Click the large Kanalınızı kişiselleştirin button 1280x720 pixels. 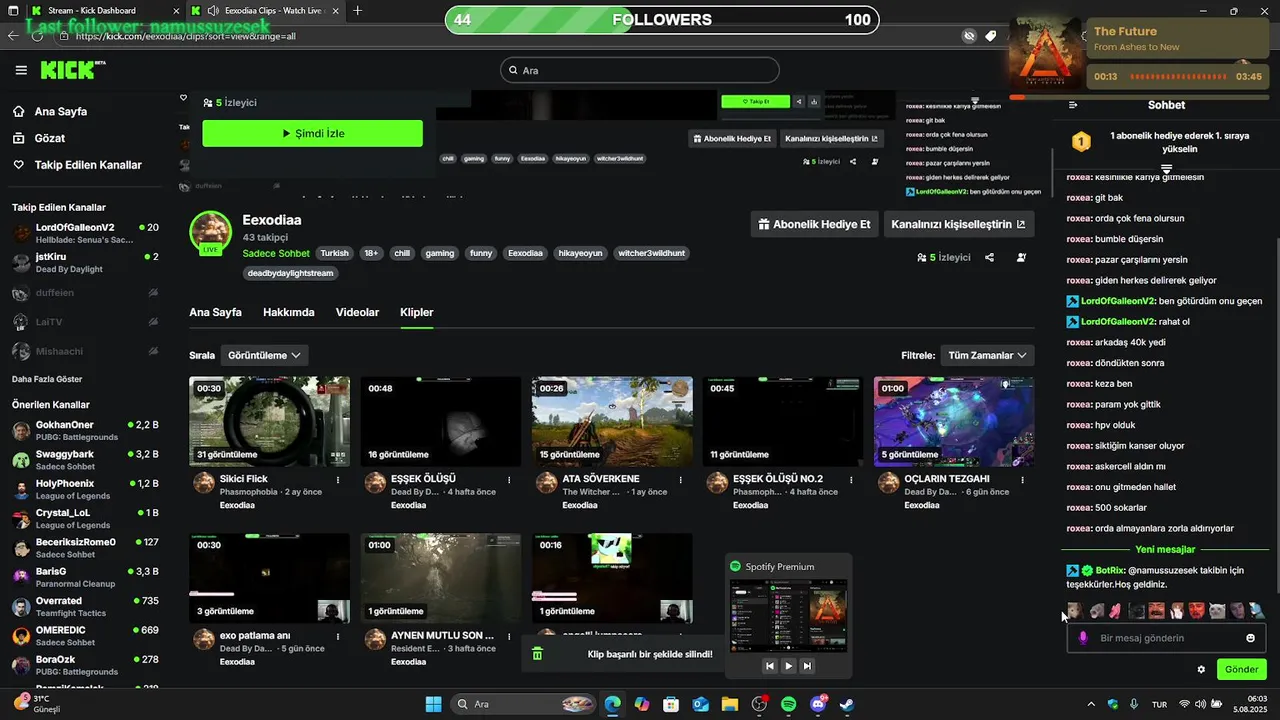(958, 224)
